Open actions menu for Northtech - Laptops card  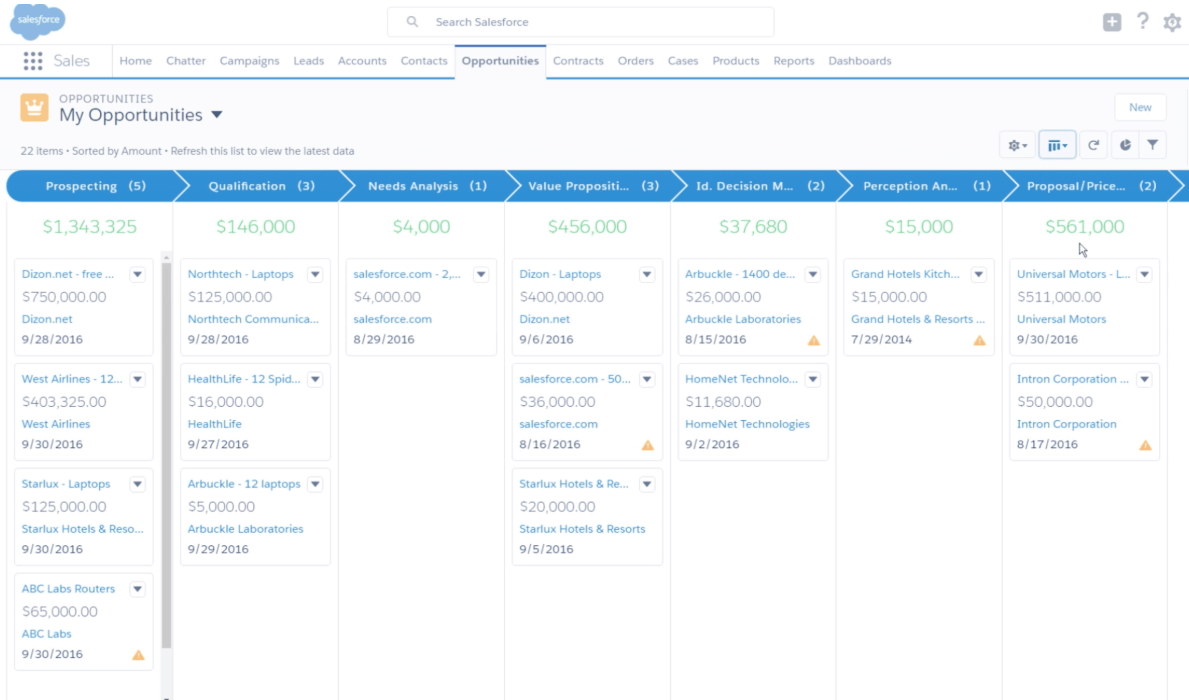(x=315, y=275)
